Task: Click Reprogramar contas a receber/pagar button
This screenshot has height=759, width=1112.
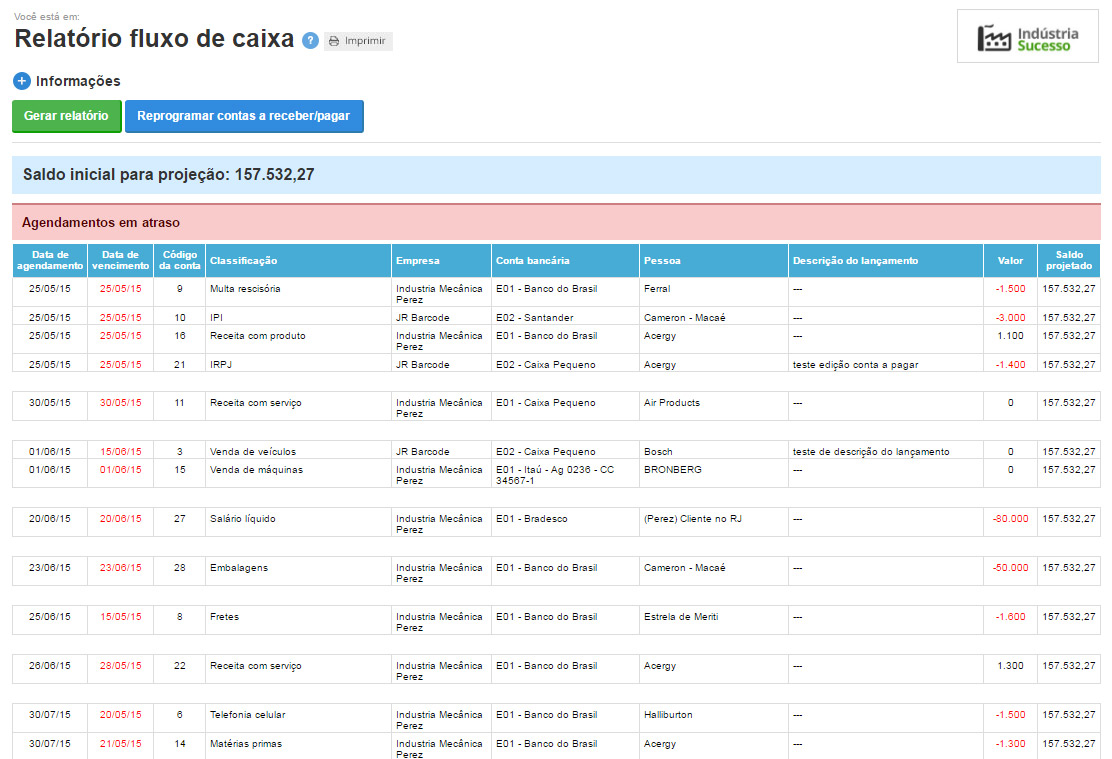Action: [243, 116]
